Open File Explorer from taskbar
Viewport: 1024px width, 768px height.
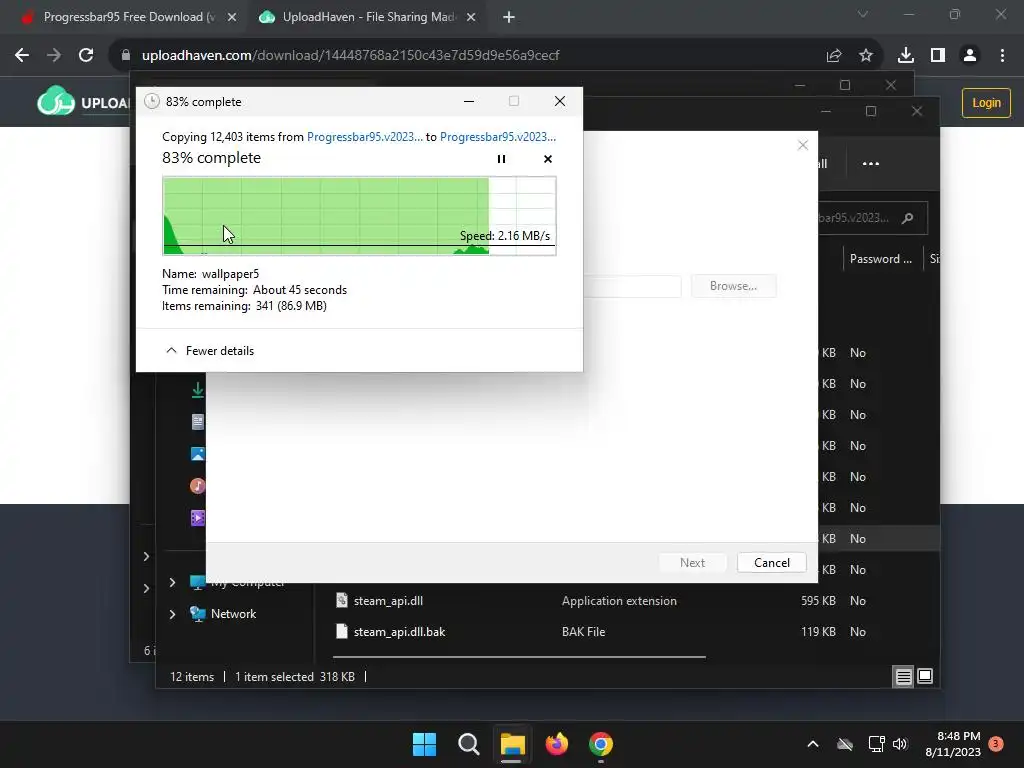pyautogui.click(x=513, y=744)
